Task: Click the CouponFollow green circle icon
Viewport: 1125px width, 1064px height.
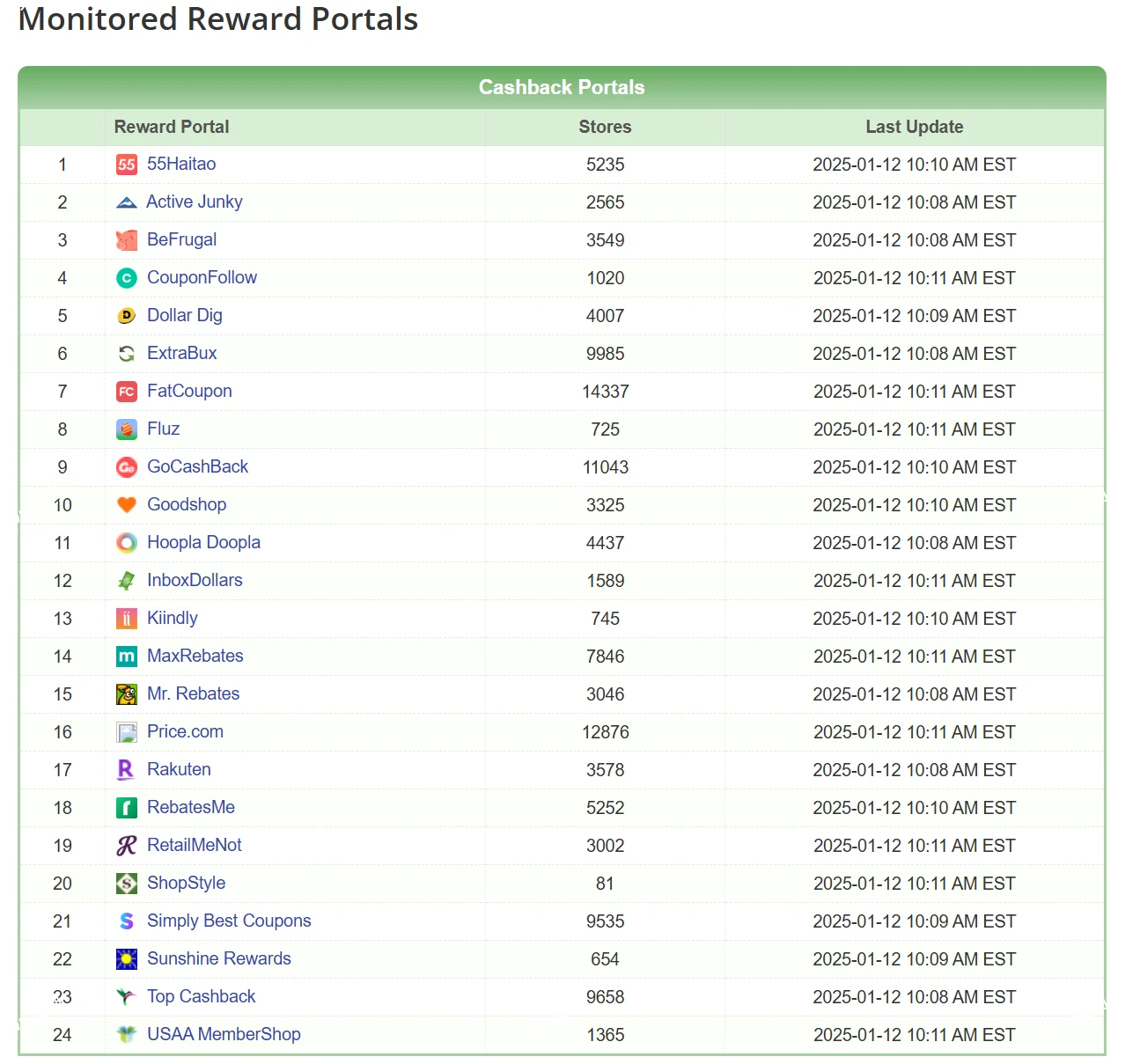Action: pyautogui.click(x=127, y=278)
